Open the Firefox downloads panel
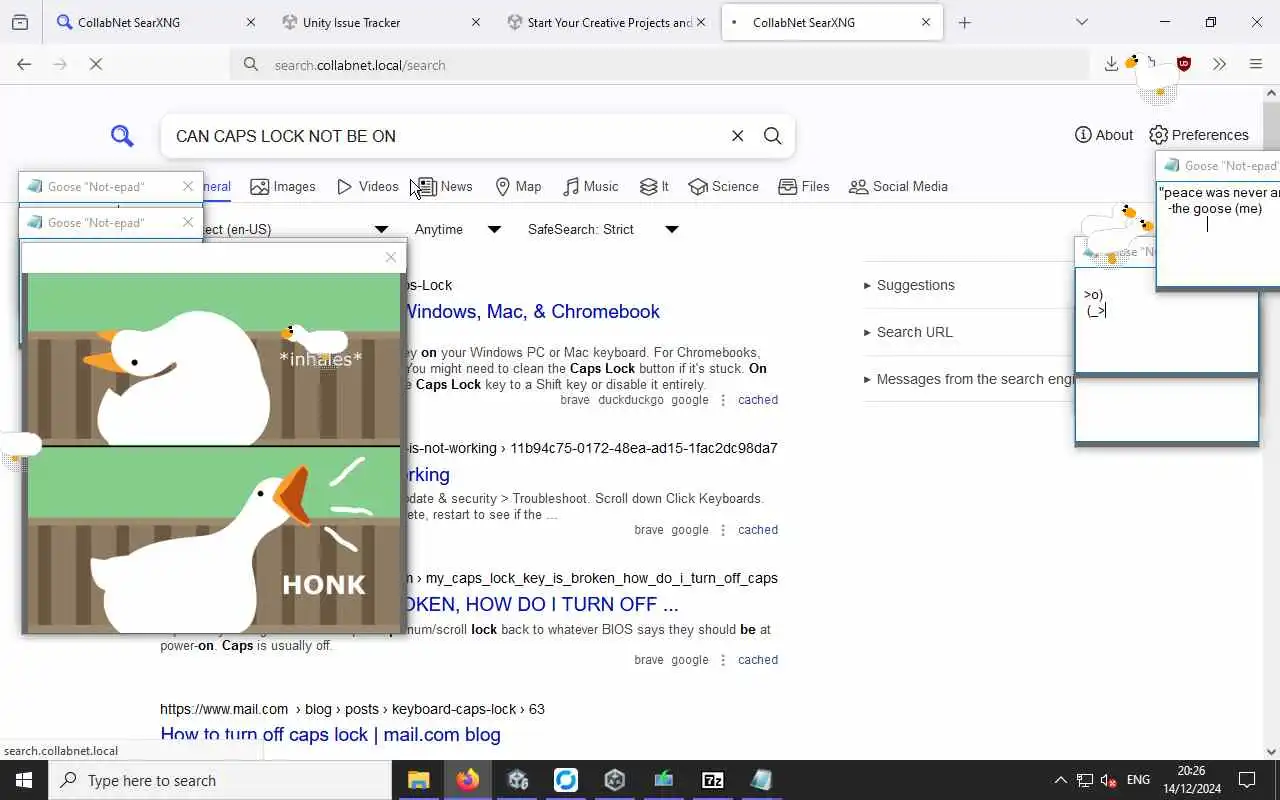The image size is (1280, 800). pos(1111,64)
